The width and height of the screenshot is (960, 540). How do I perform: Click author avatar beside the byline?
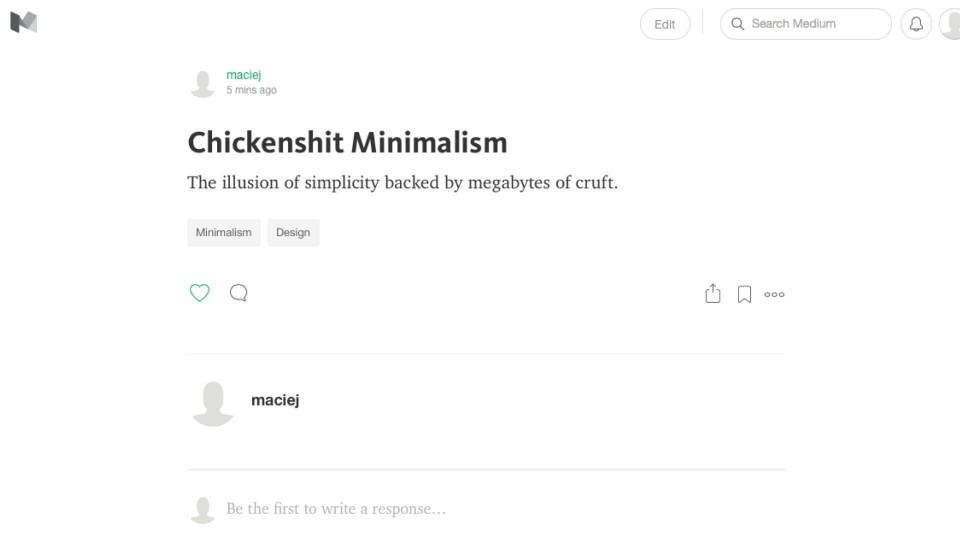[203, 83]
